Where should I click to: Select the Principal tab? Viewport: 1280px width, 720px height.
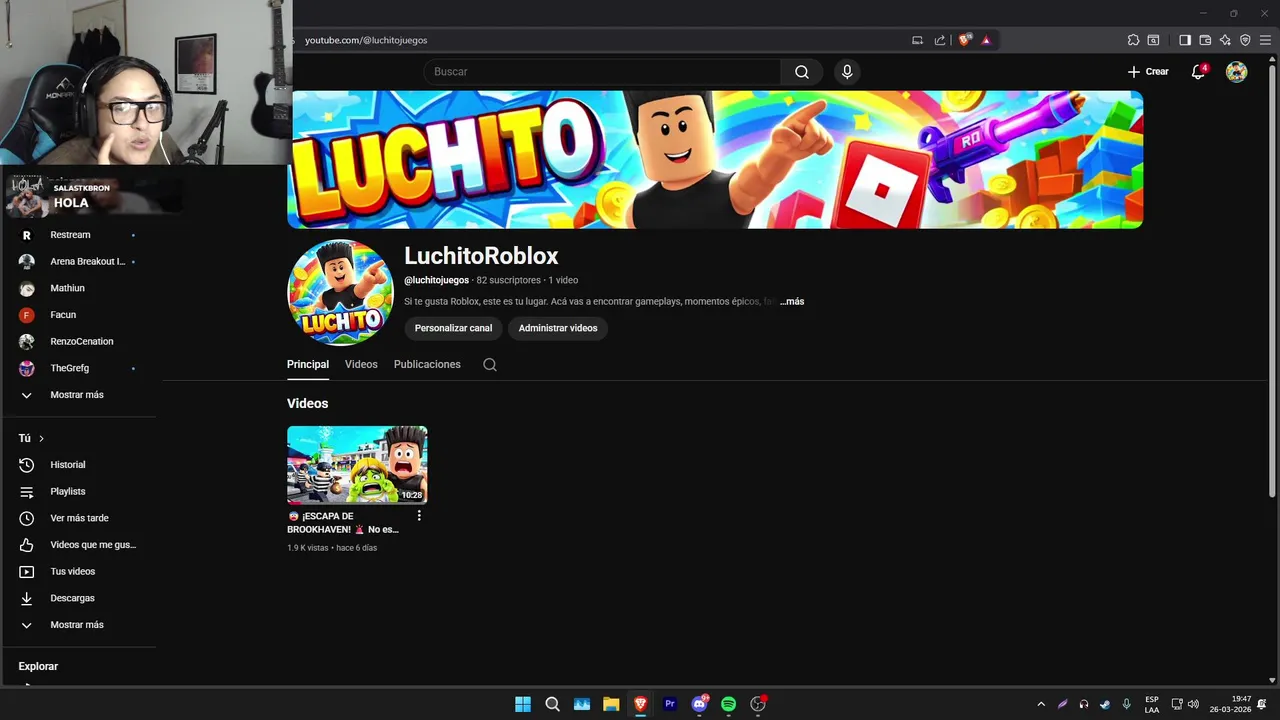click(308, 364)
